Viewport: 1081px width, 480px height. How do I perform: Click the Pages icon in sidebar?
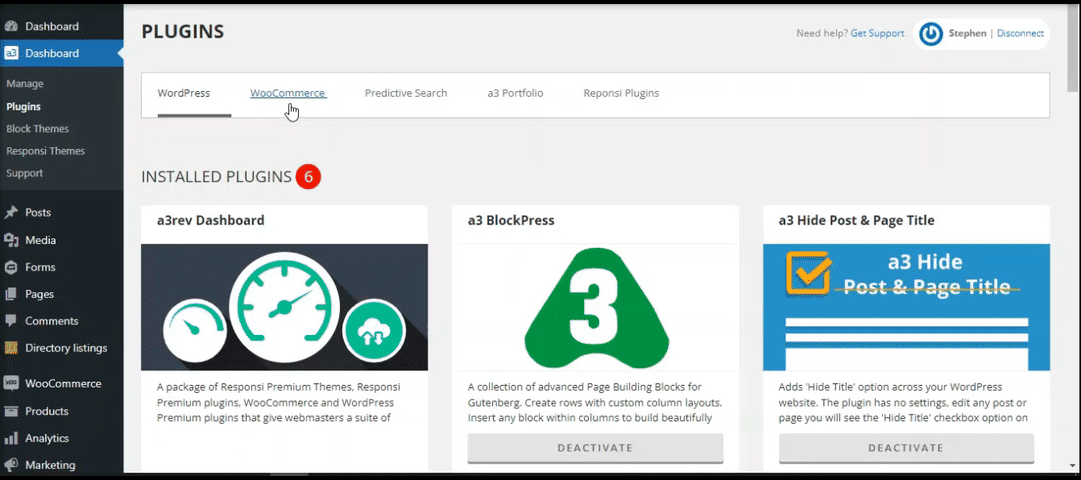10,294
